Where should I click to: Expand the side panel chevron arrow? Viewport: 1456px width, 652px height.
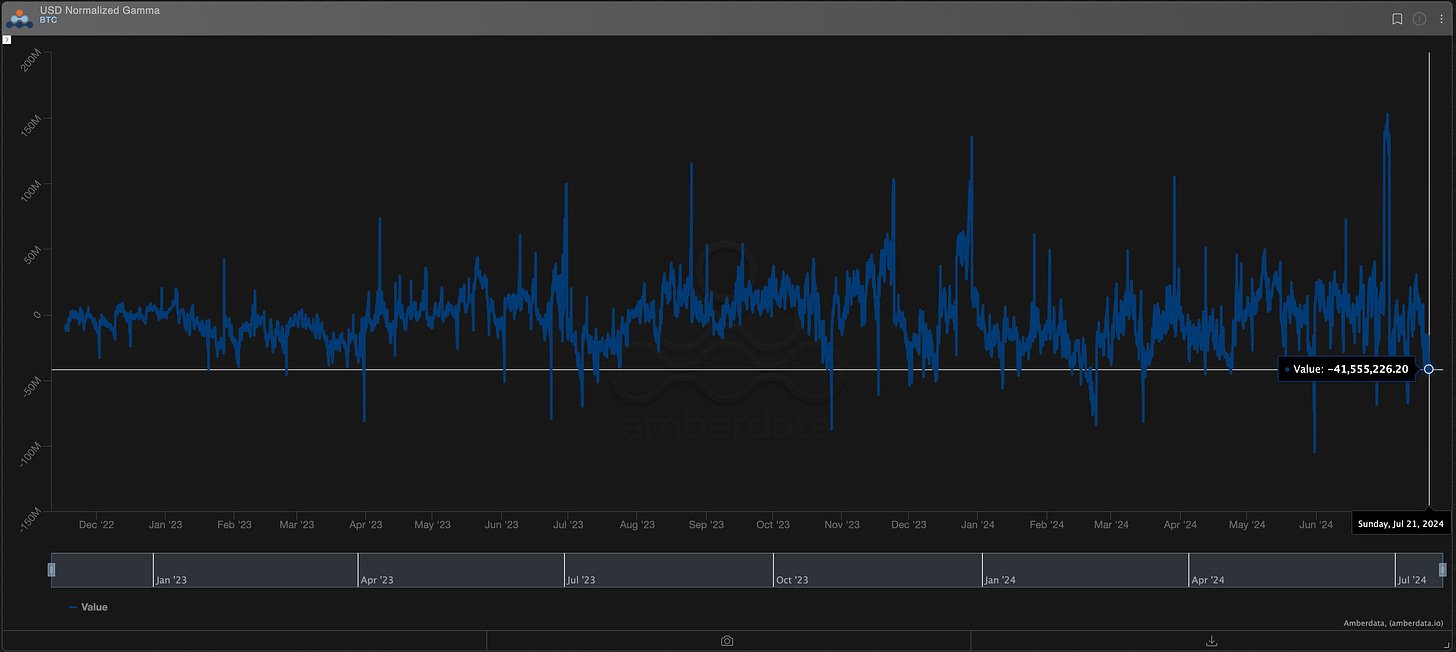point(6,40)
